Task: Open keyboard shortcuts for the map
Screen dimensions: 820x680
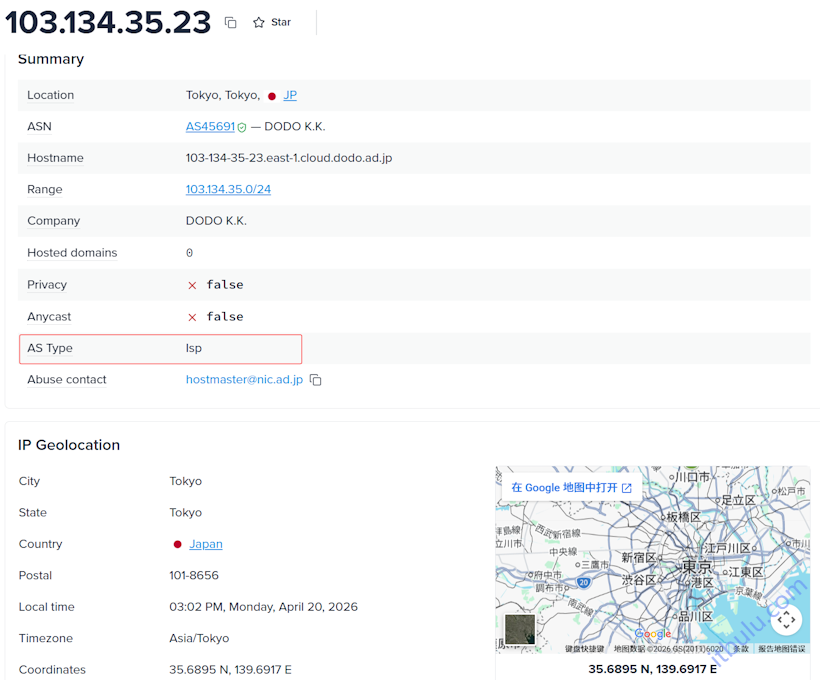Action: [585, 649]
